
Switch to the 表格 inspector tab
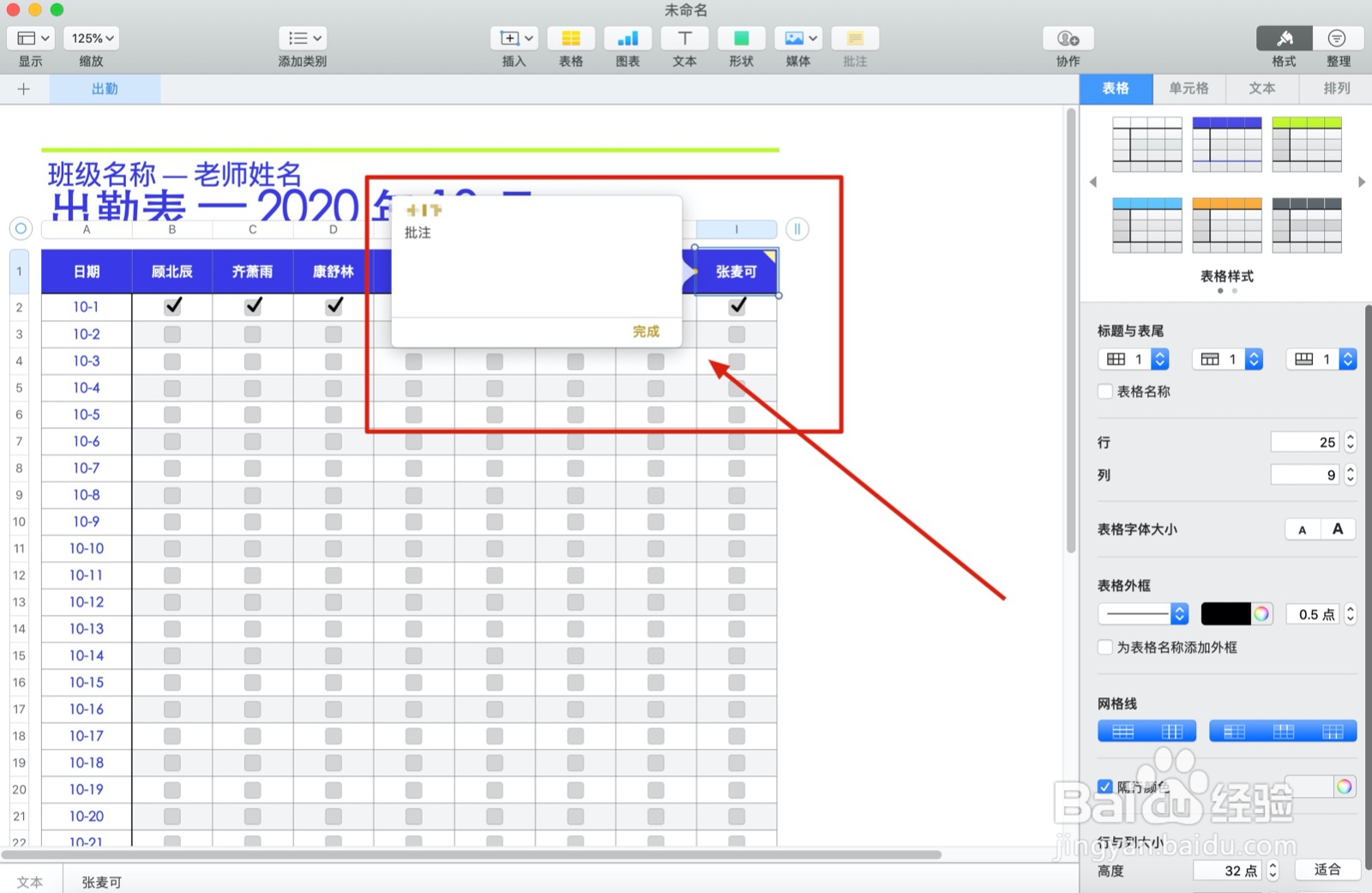pyautogui.click(x=1116, y=88)
